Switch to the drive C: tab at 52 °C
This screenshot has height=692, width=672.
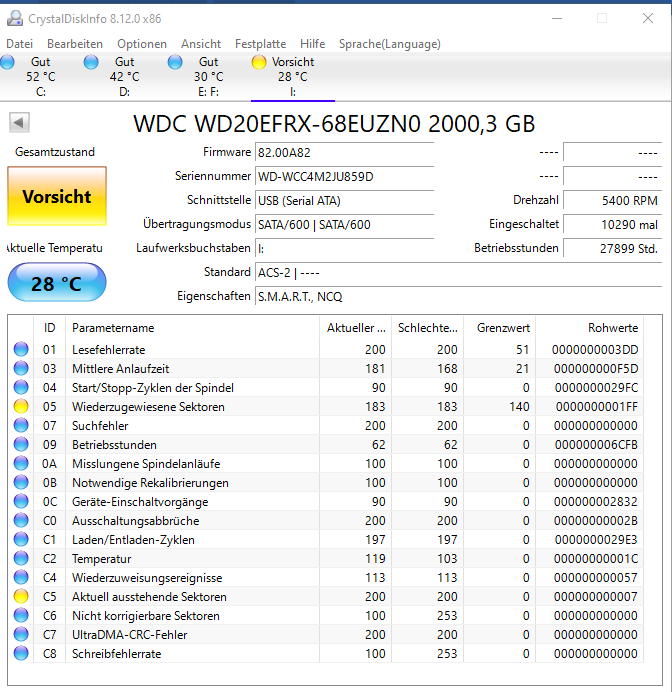coord(41,76)
